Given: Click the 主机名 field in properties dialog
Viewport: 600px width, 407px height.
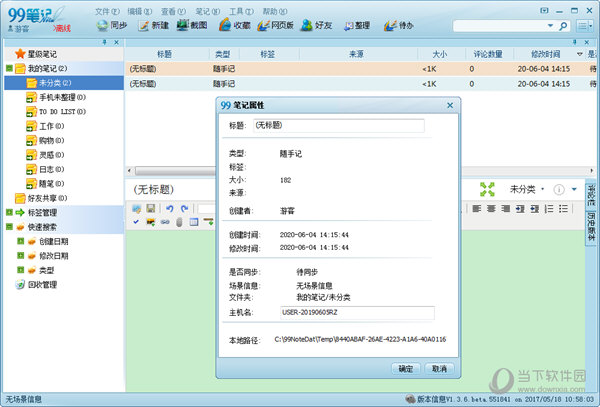Looking at the screenshot, I should (x=357, y=313).
